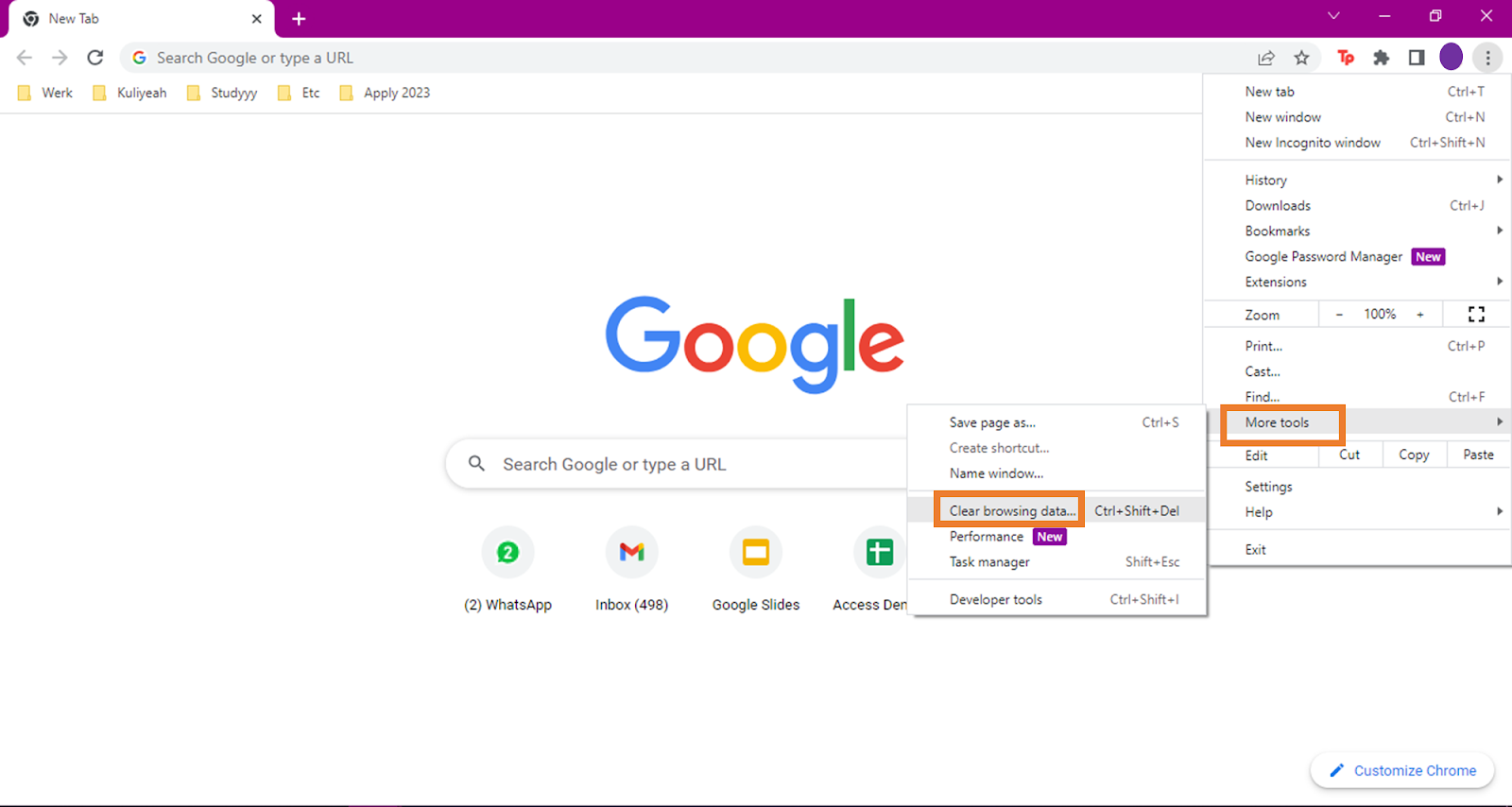Open the side panel icon
The width and height of the screenshot is (1512, 807).
[x=1416, y=58]
